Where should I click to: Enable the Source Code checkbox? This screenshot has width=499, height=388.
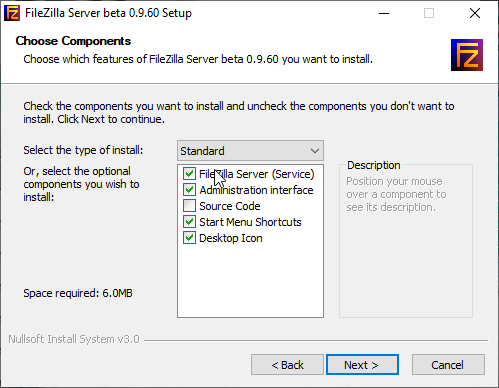pyautogui.click(x=189, y=206)
